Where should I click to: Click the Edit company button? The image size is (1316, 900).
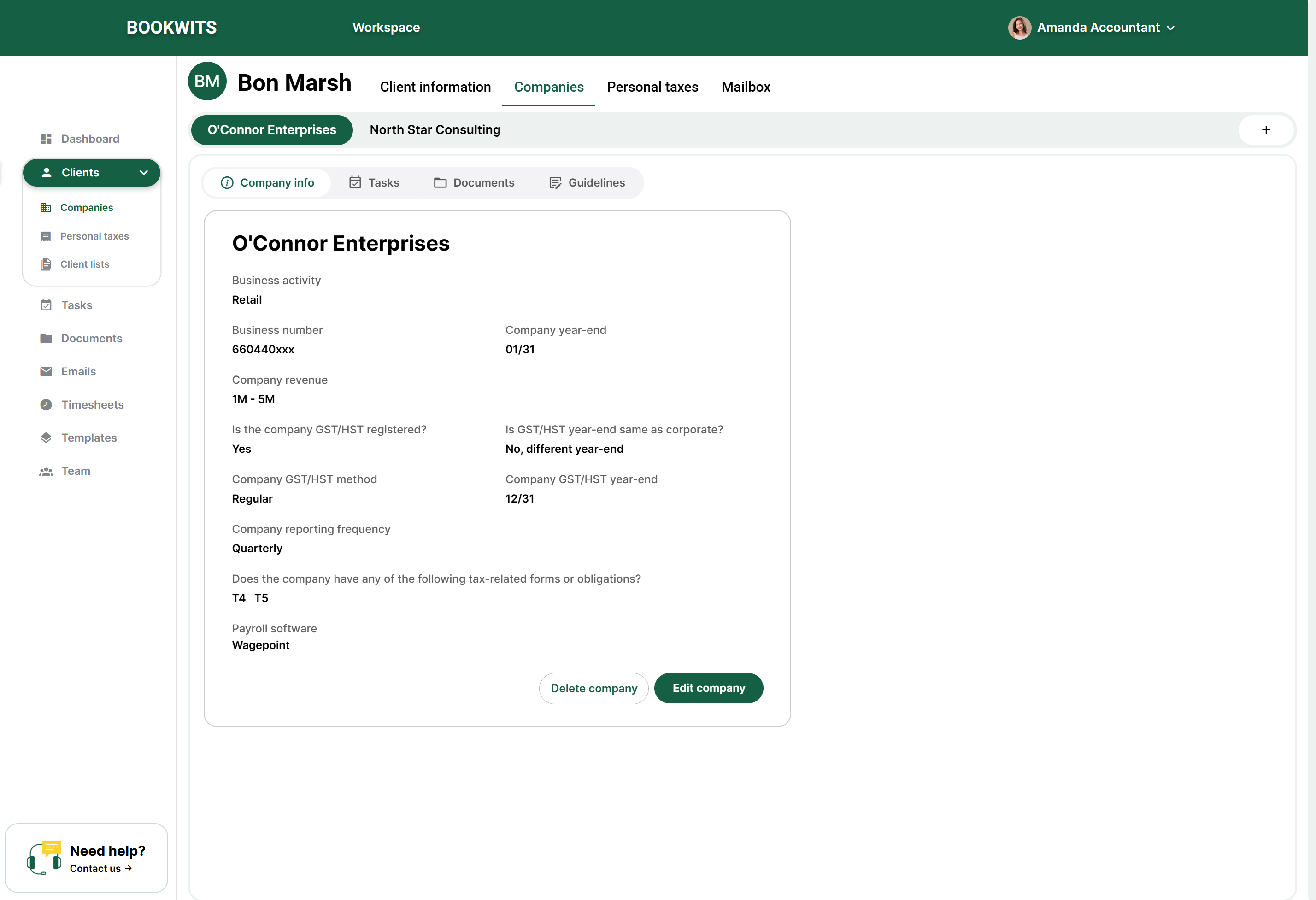pos(708,688)
